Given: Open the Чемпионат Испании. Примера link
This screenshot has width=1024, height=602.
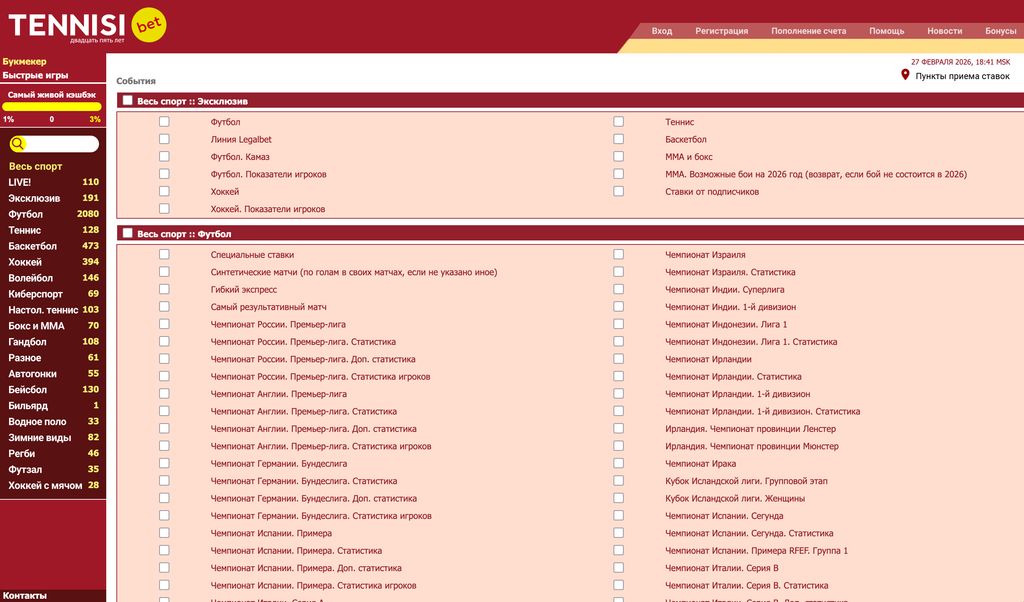Looking at the screenshot, I should 271,533.
